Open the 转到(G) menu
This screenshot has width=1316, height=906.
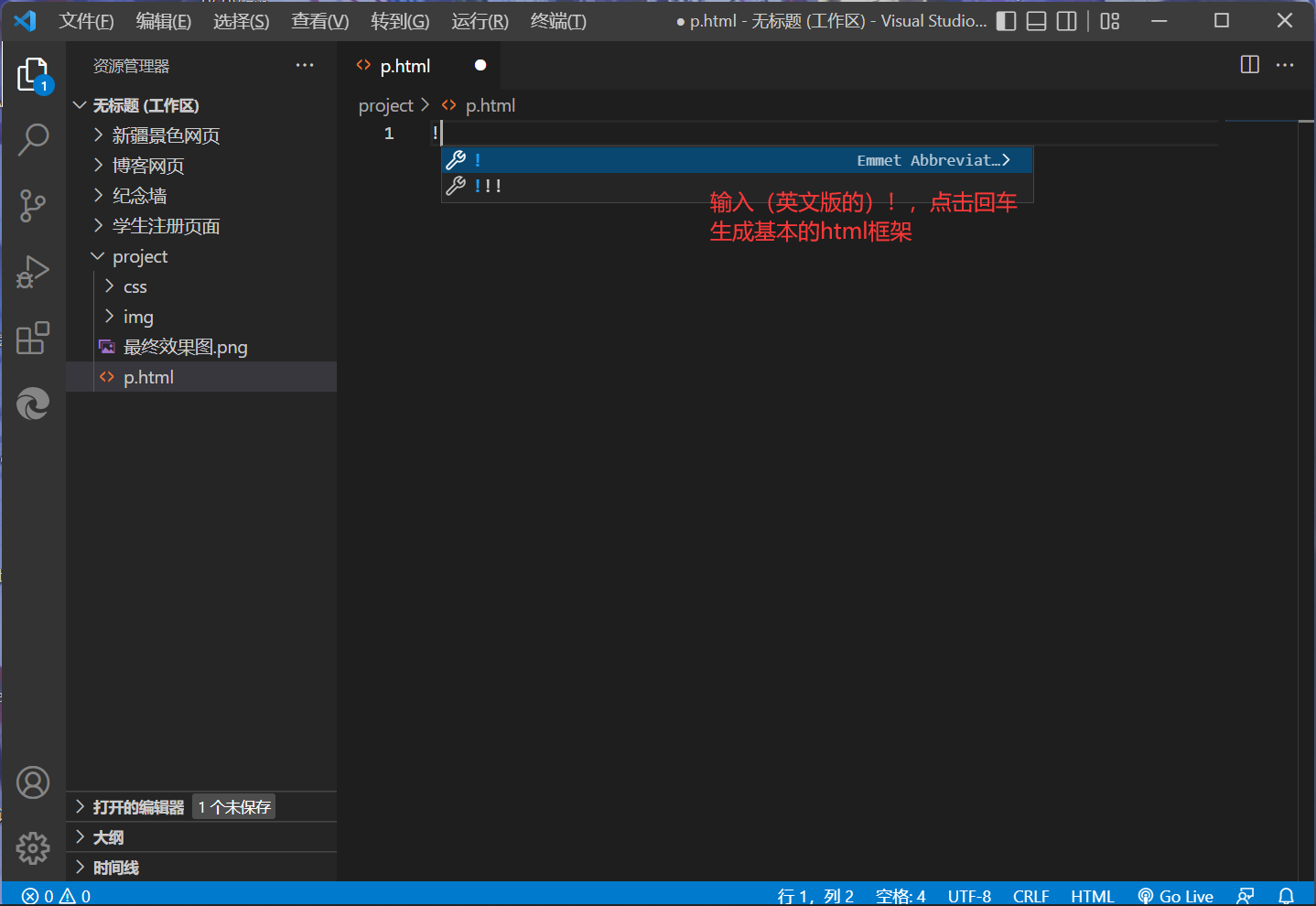(x=400, y=21)
